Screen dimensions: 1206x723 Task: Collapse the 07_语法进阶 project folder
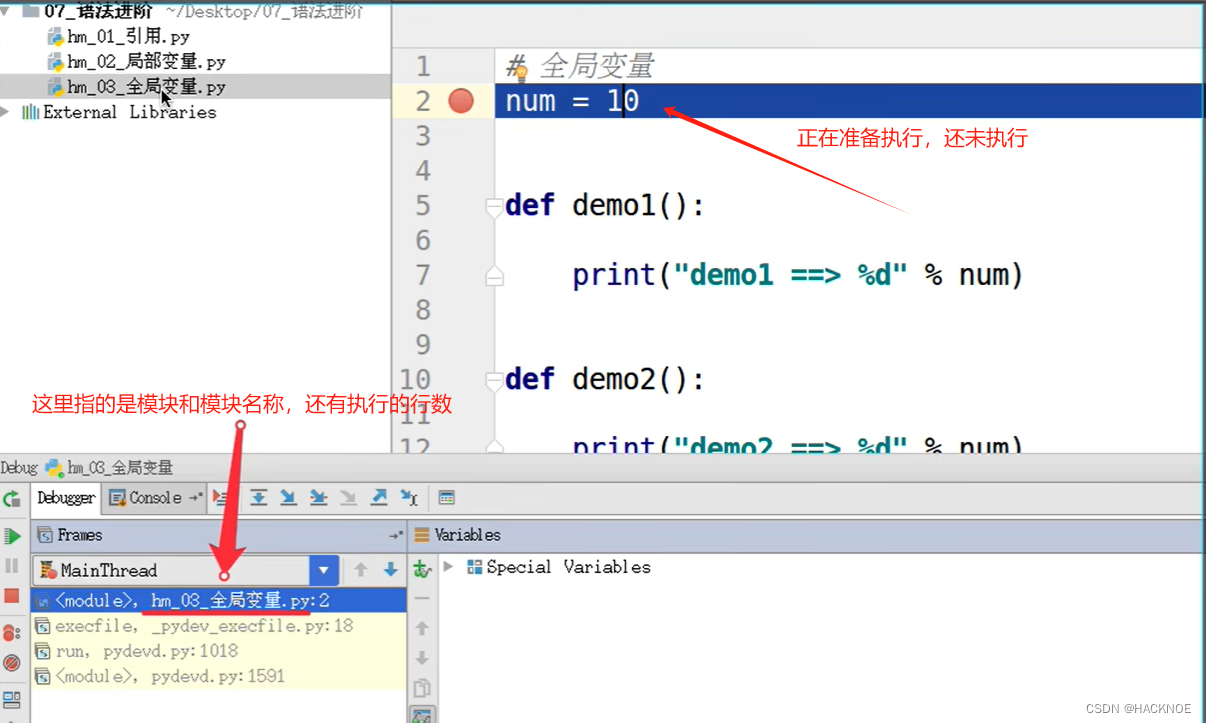click(6, 11)
